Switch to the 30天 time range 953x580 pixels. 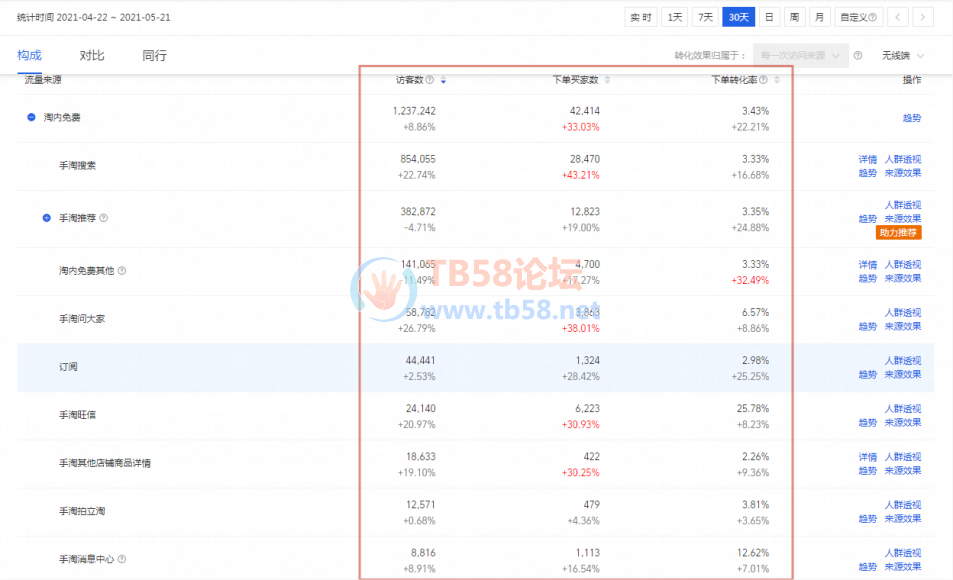point(738,17)
